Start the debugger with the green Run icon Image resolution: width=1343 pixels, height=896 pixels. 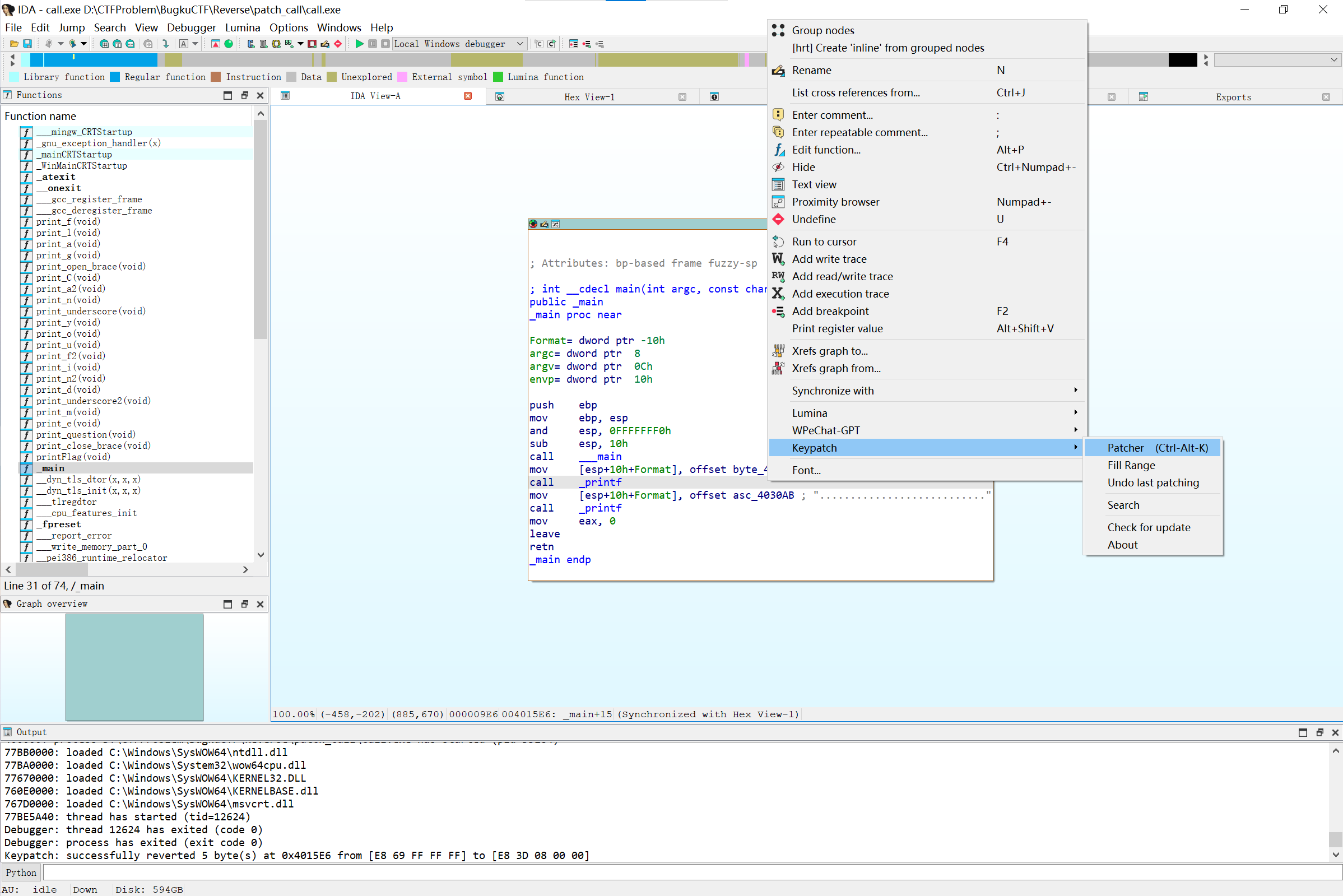tap(359, 44)
